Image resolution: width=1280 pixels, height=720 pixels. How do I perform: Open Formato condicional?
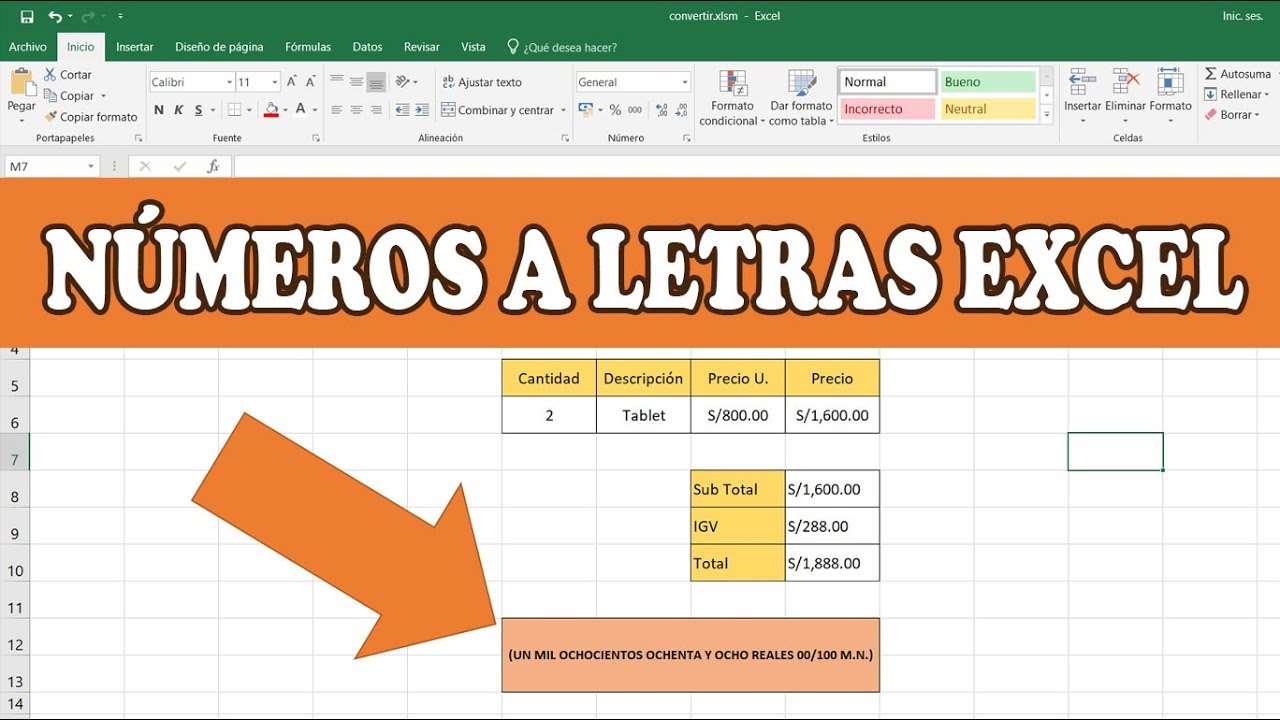(733, 98)
